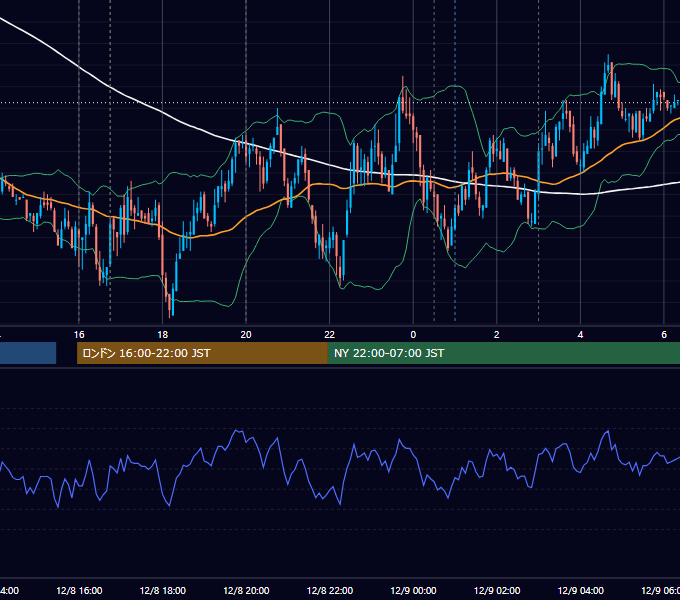Viewport: 680px width, 600px height.
Task: Click the 12/9 00:00 time label
Action: [x=413, y=590]
